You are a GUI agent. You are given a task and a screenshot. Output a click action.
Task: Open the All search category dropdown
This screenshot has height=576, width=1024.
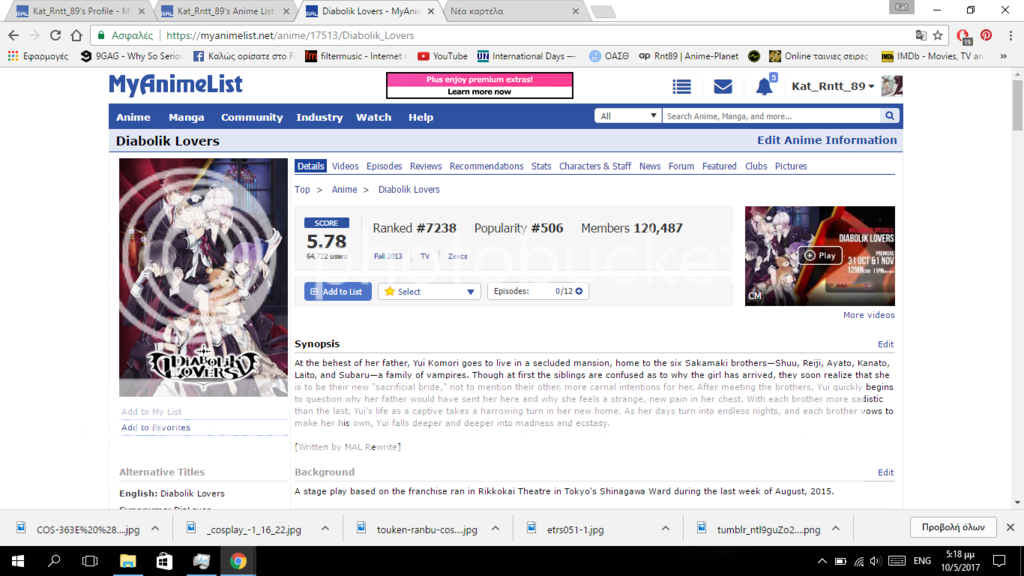(628, 116)
